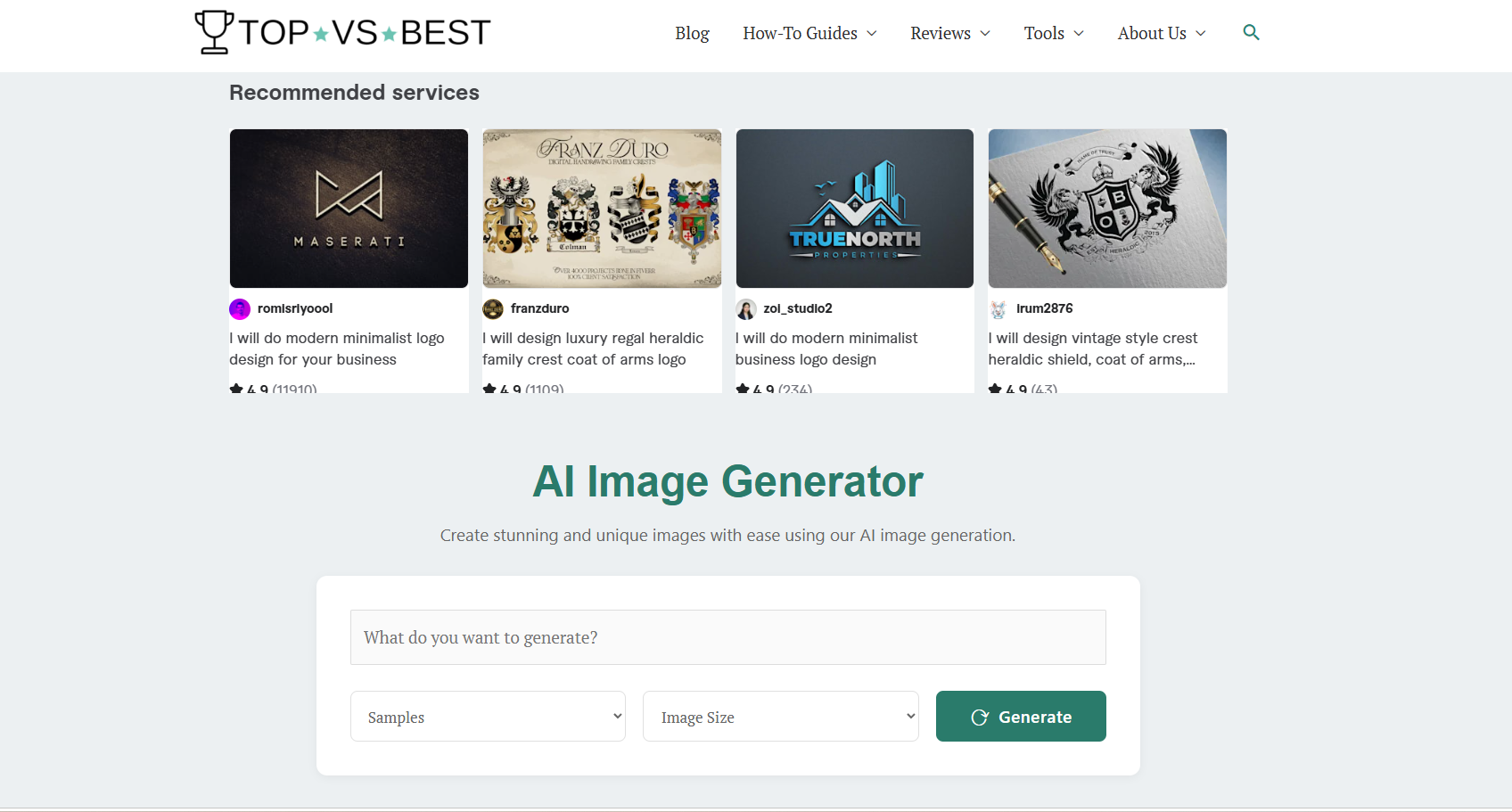Image resolution: width=1512 pixels, height=812 pixels.
Task: Expand the Reviews chevron arrow
Action: tap(985, 34)
